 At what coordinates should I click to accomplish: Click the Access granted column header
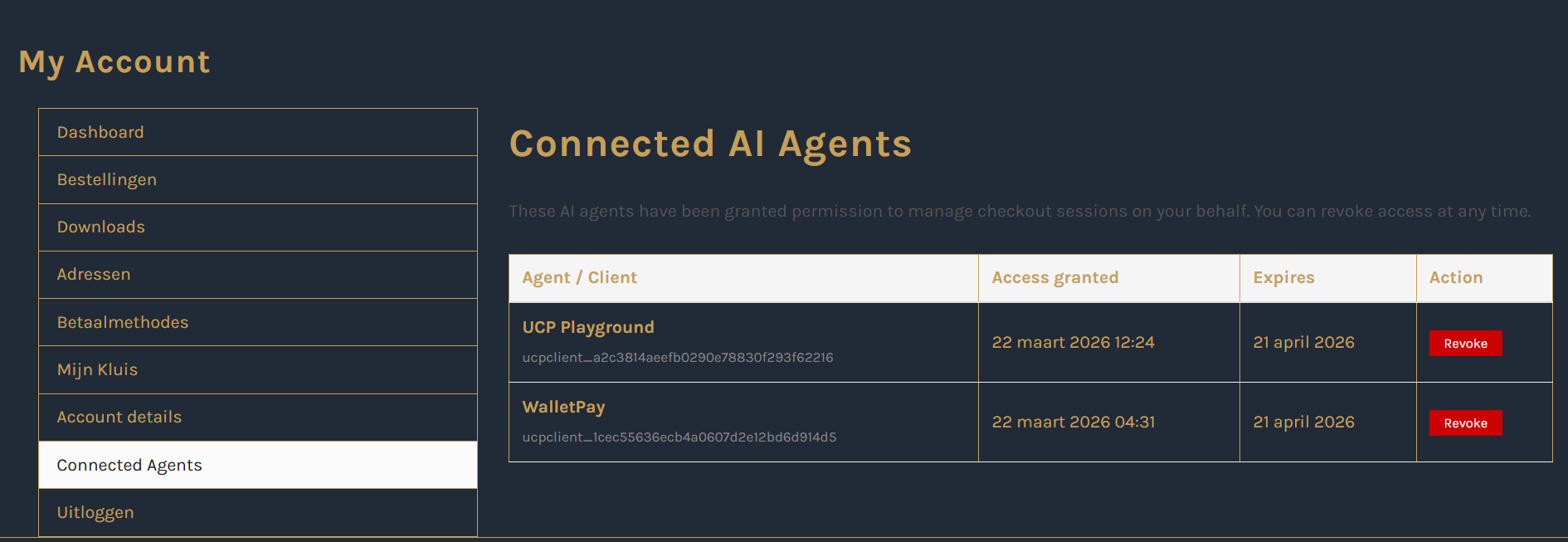coord(1055,277)
